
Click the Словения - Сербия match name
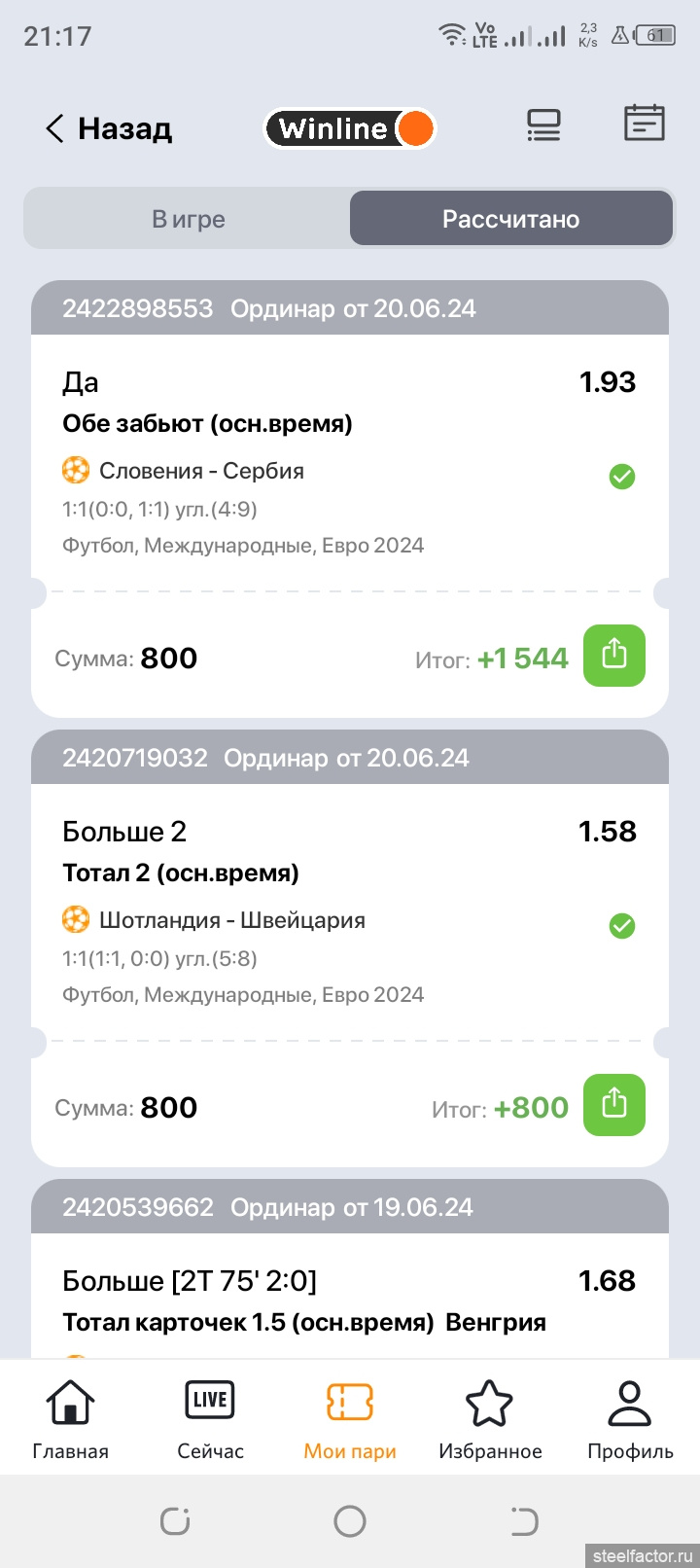click(201, 471)
